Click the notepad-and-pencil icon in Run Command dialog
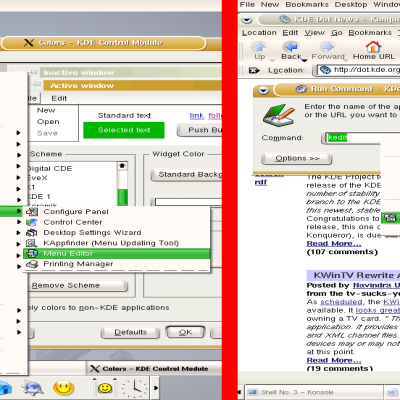This screenshot has width=400, height=400. tap(279, 115)
